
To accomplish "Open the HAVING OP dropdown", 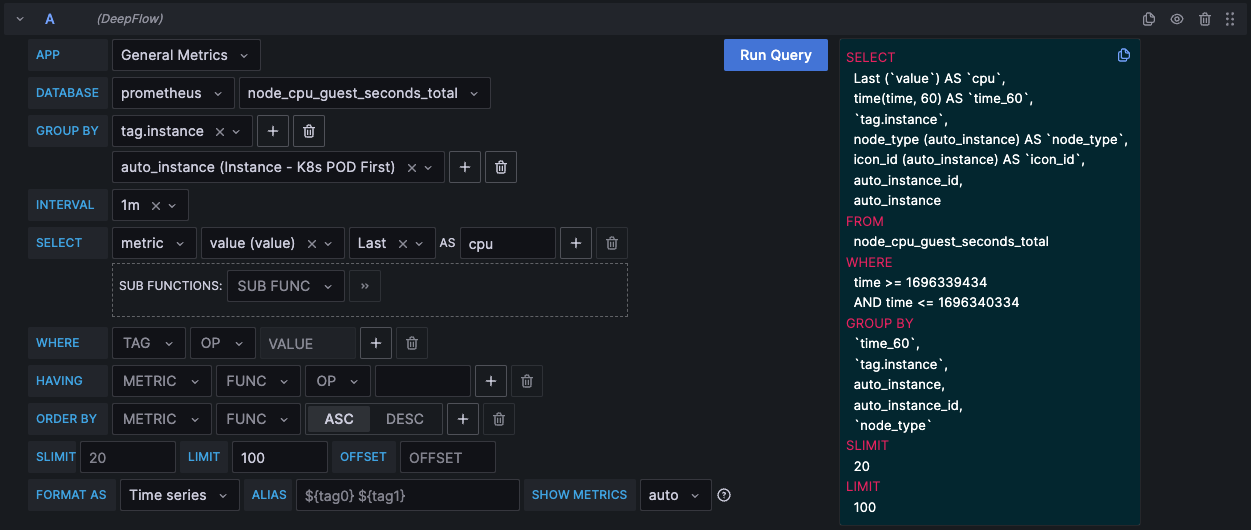I will tap(338, 381).
